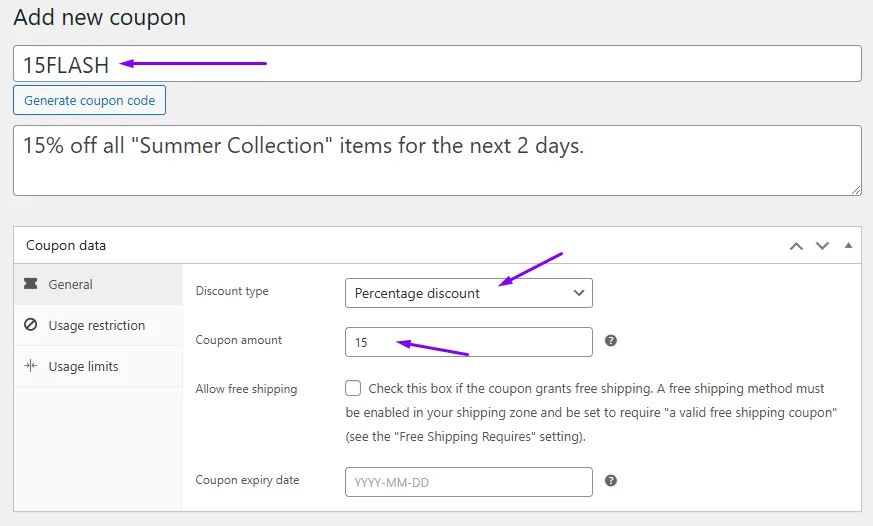
Task: Click the Coupon data panel heading
Action: [x=66, y=245]
